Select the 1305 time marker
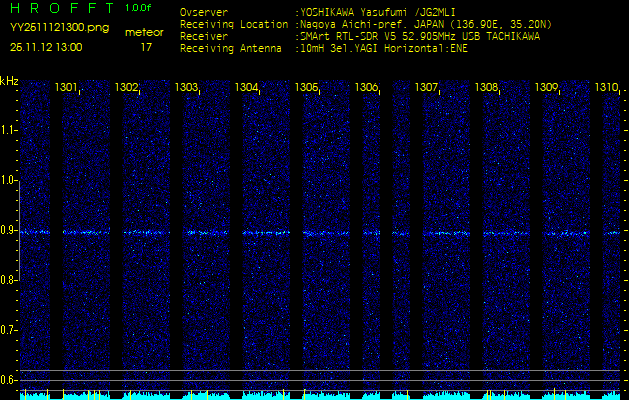 pyautogui.click(x=307, y=88)
